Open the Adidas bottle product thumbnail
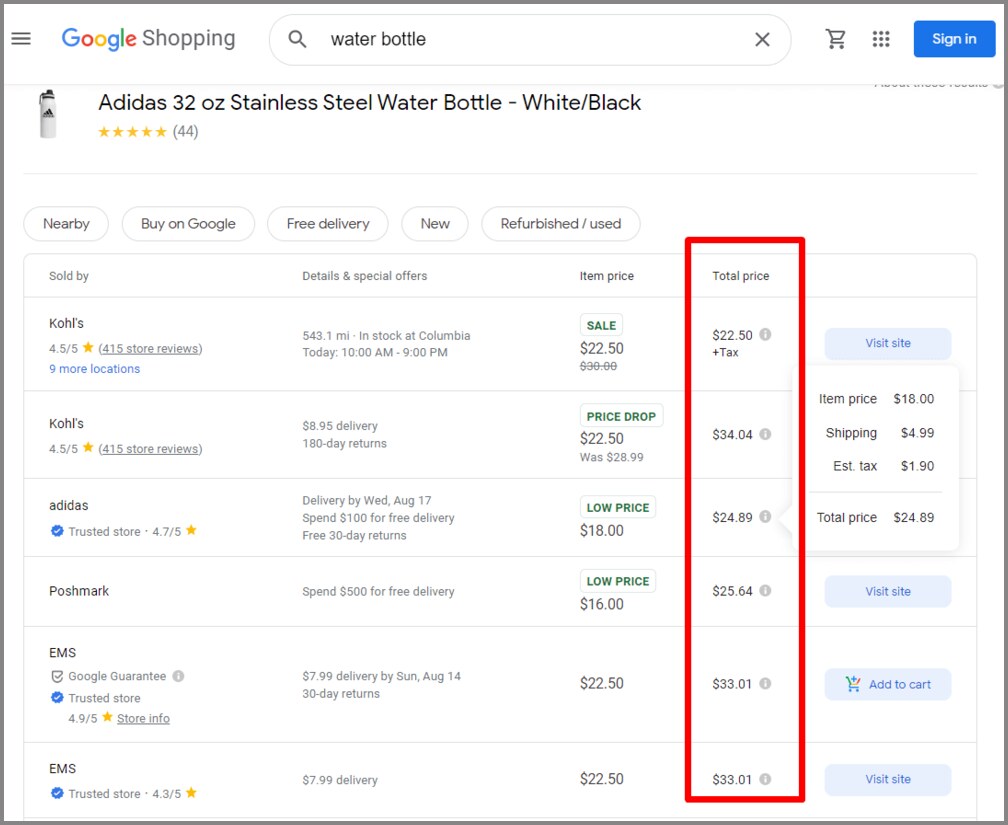This screenshot has width=1008, height=825. tap(48, 114)
